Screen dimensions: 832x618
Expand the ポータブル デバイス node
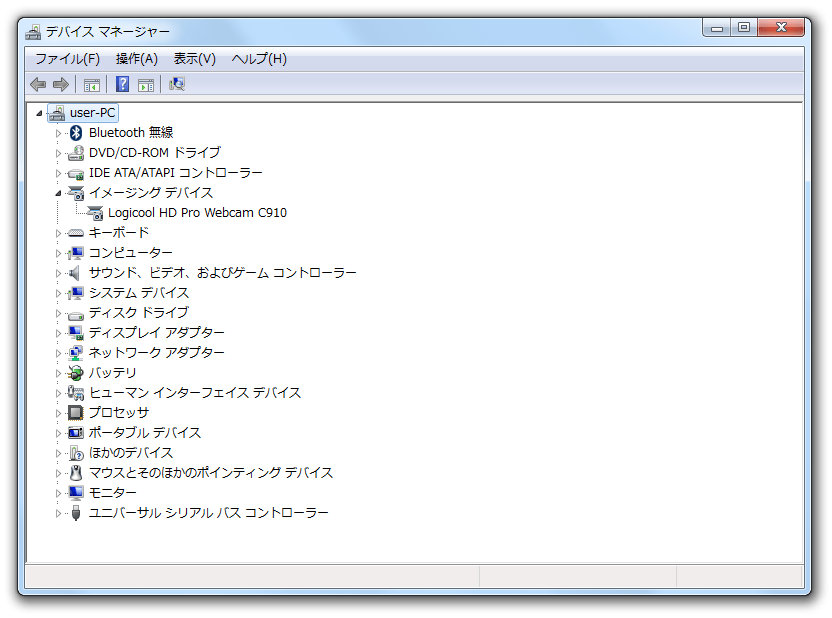point(58,433)
